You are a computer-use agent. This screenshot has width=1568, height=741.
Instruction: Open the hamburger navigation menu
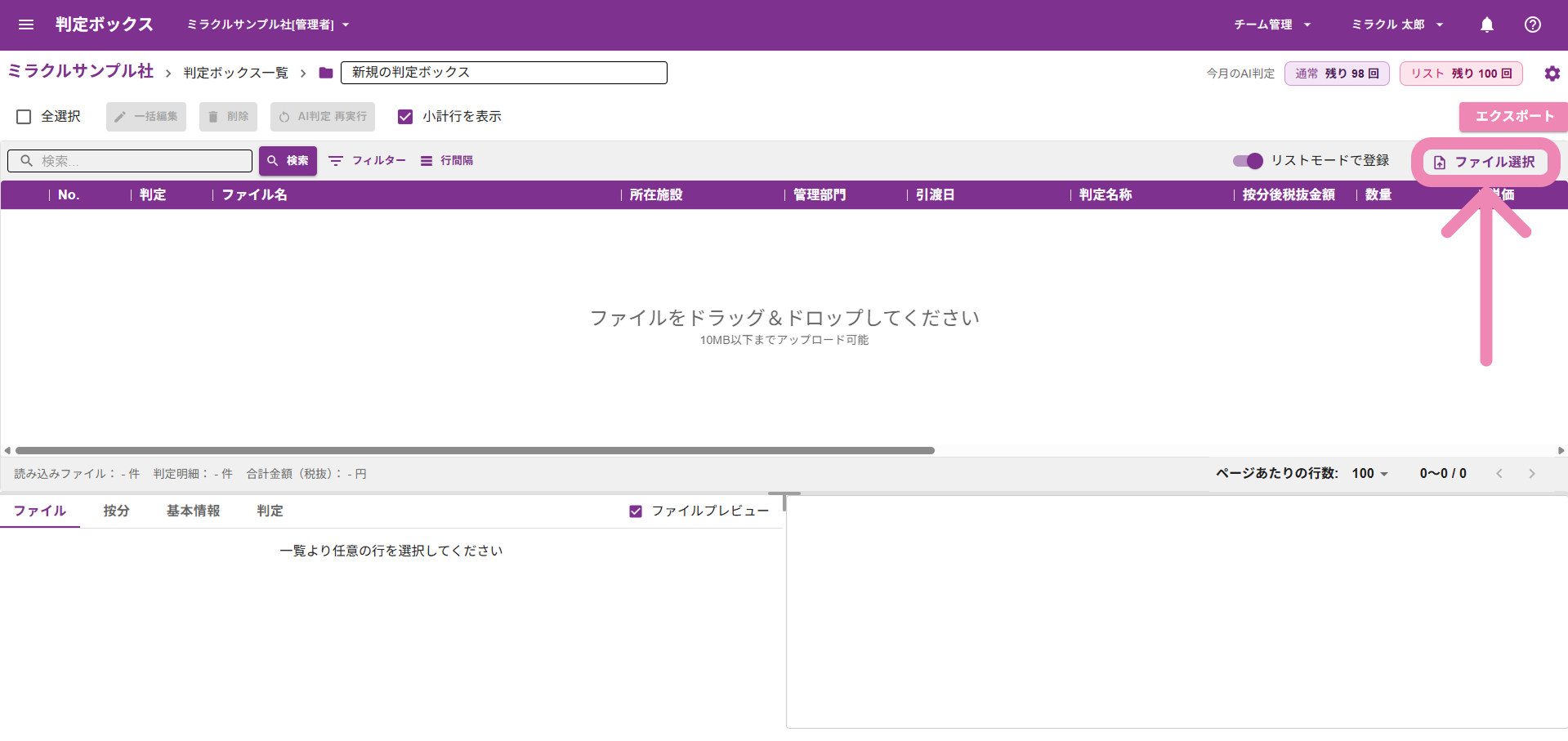[26, 25]
